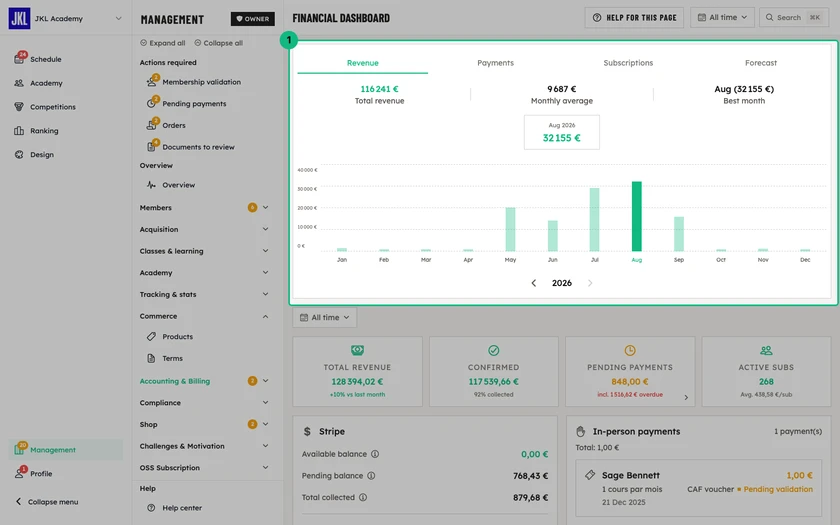Expand the Acquisition section
This screenshot has width=840, height=525.
point(265,229)
